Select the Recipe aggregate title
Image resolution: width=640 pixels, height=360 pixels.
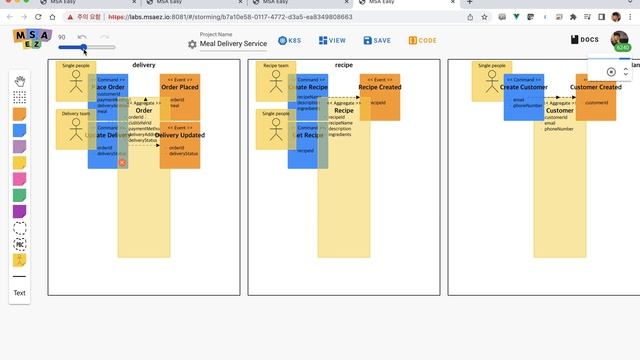pos(344,110)
